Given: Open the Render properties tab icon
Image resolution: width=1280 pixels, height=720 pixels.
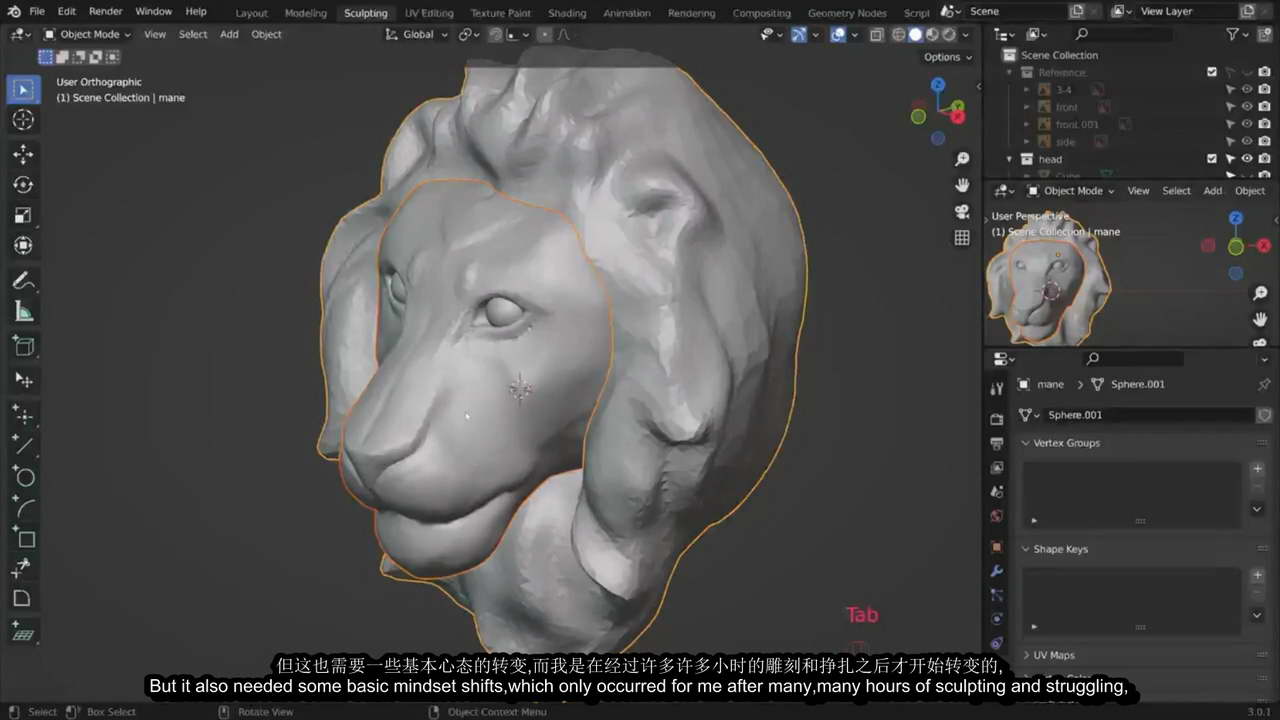Looking at the screenshot, I should tap(996, 419).
